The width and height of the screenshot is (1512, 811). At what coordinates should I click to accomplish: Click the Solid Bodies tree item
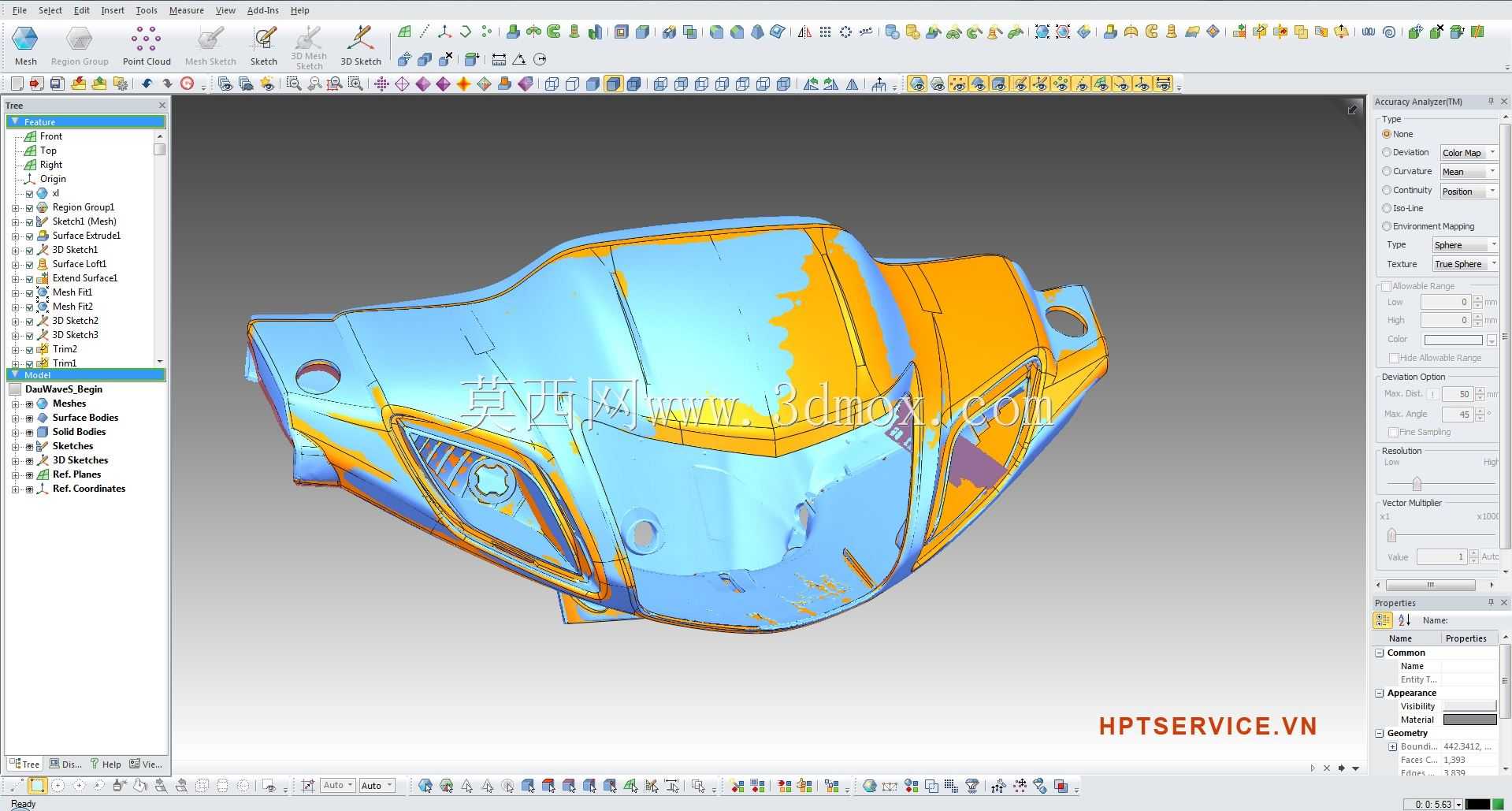tap(79, 432)
